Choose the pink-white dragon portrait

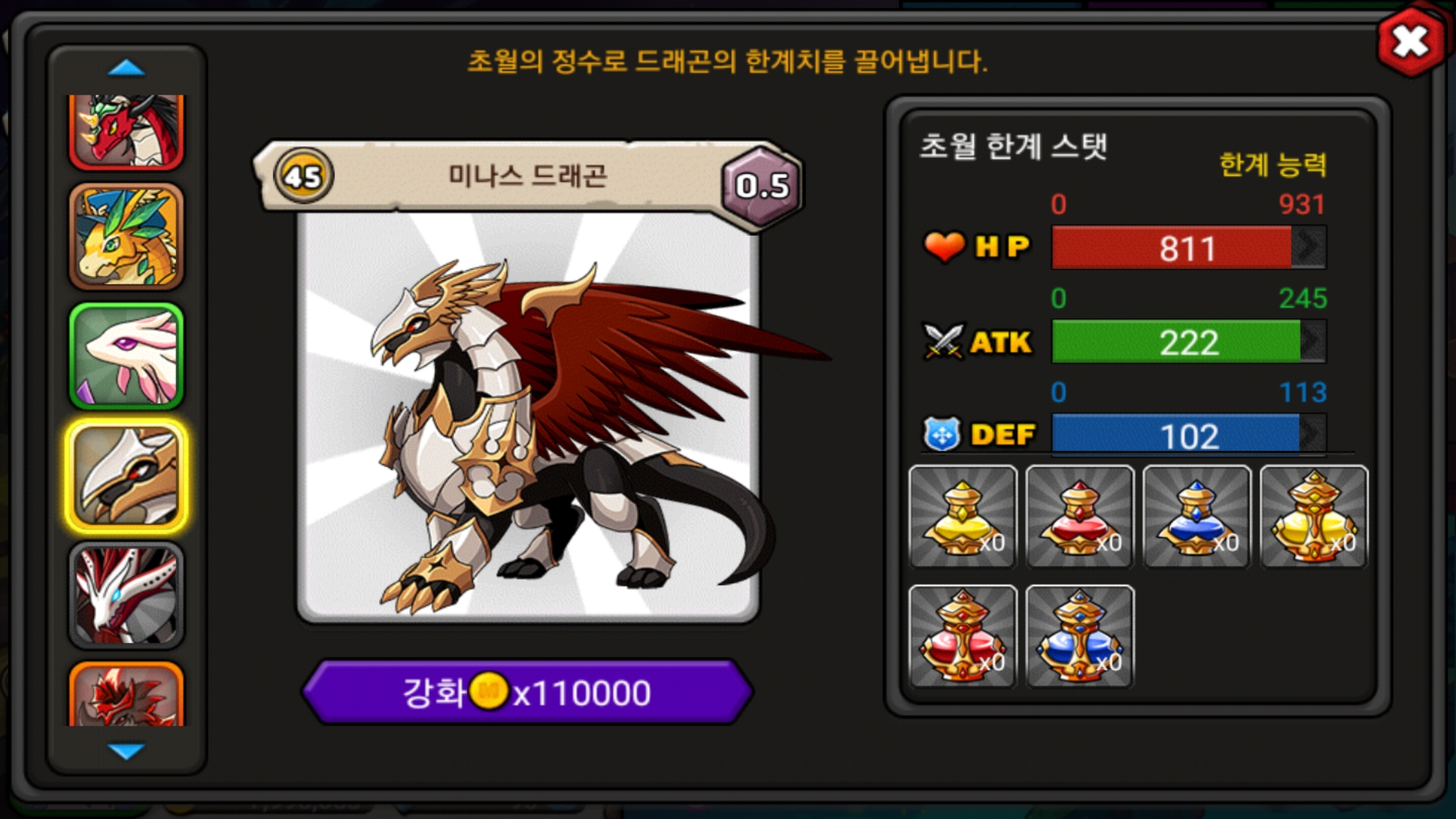coord(127,356)
